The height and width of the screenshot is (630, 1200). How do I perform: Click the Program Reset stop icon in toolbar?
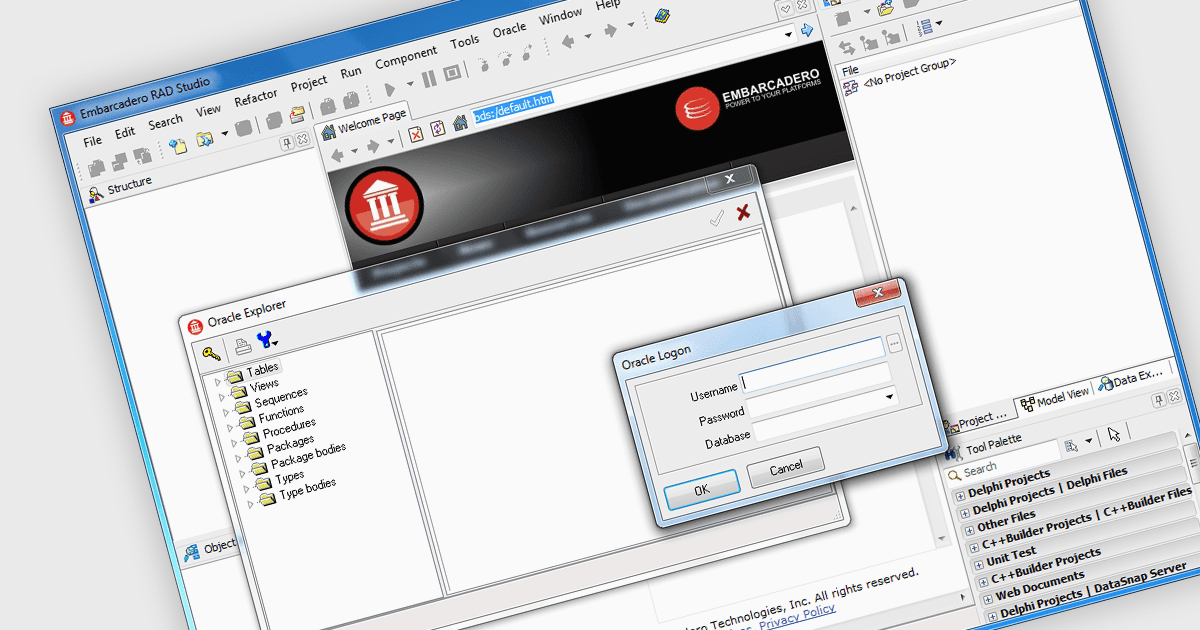[x=452, y=73]
